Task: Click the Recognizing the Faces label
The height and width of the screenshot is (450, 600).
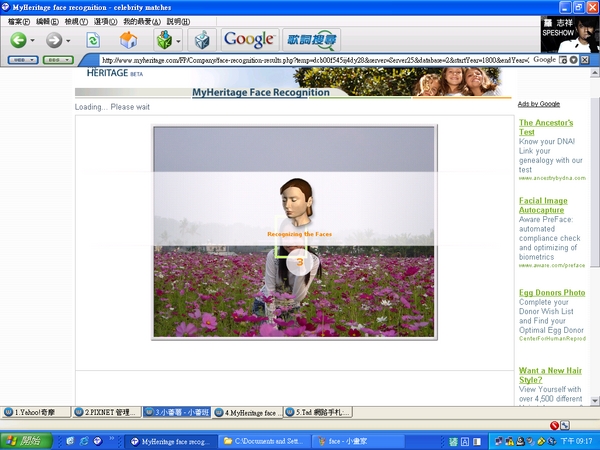Action: 299,234
